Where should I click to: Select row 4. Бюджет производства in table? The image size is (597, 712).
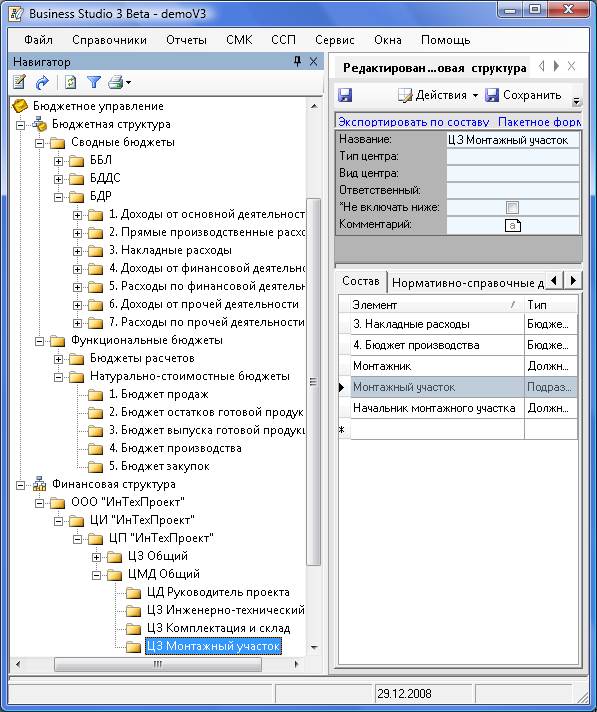tap(458, 345)
